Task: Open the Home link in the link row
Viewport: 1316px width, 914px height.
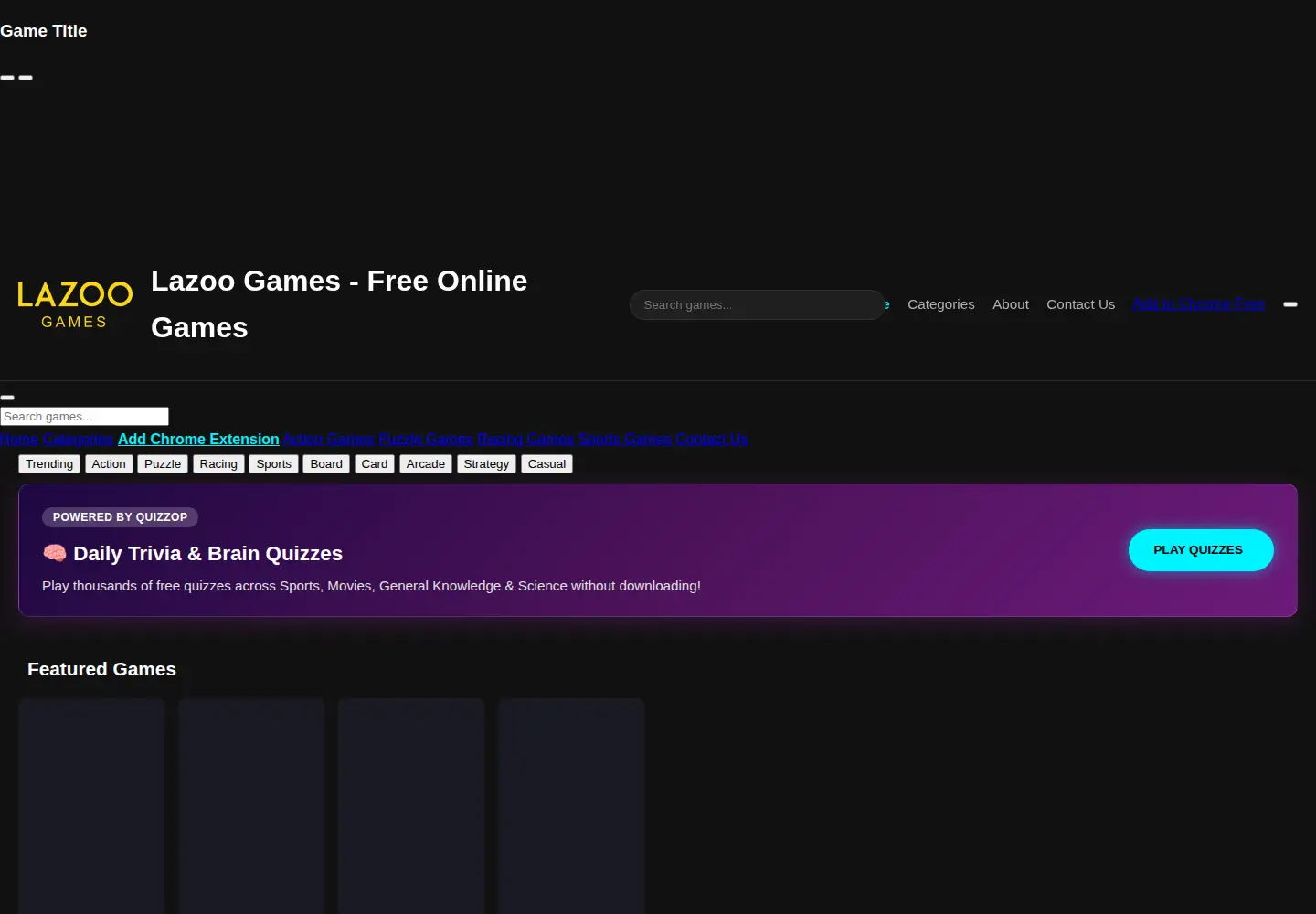Action: point(19,440)
